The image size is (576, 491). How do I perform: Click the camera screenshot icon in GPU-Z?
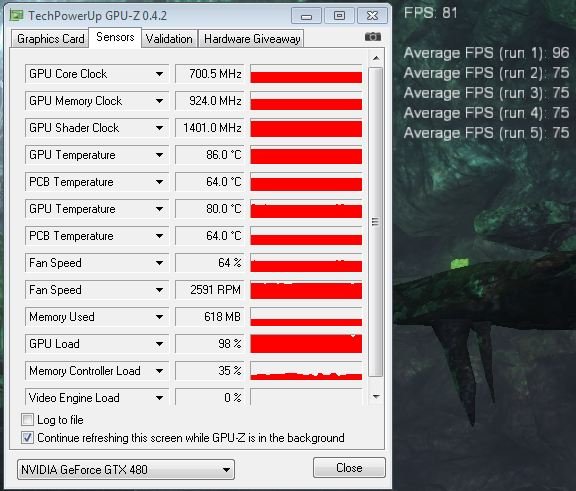(372, 37)
